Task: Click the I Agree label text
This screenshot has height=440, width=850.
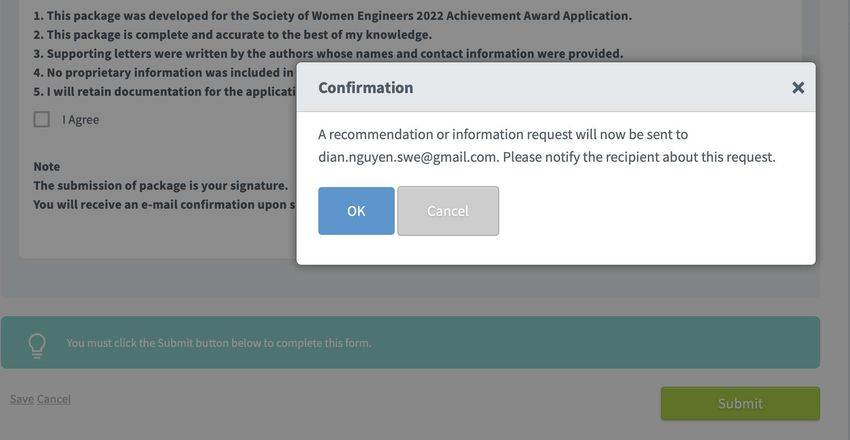Action: [81, 120]
